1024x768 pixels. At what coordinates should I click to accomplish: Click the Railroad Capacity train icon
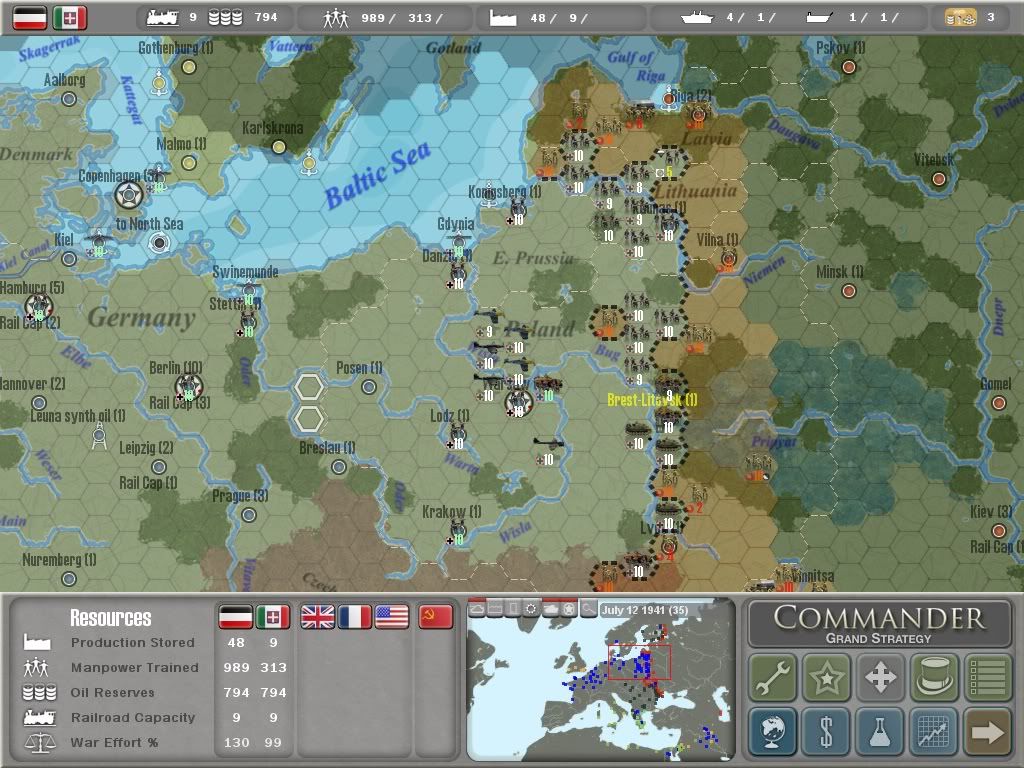pos(40,717)
